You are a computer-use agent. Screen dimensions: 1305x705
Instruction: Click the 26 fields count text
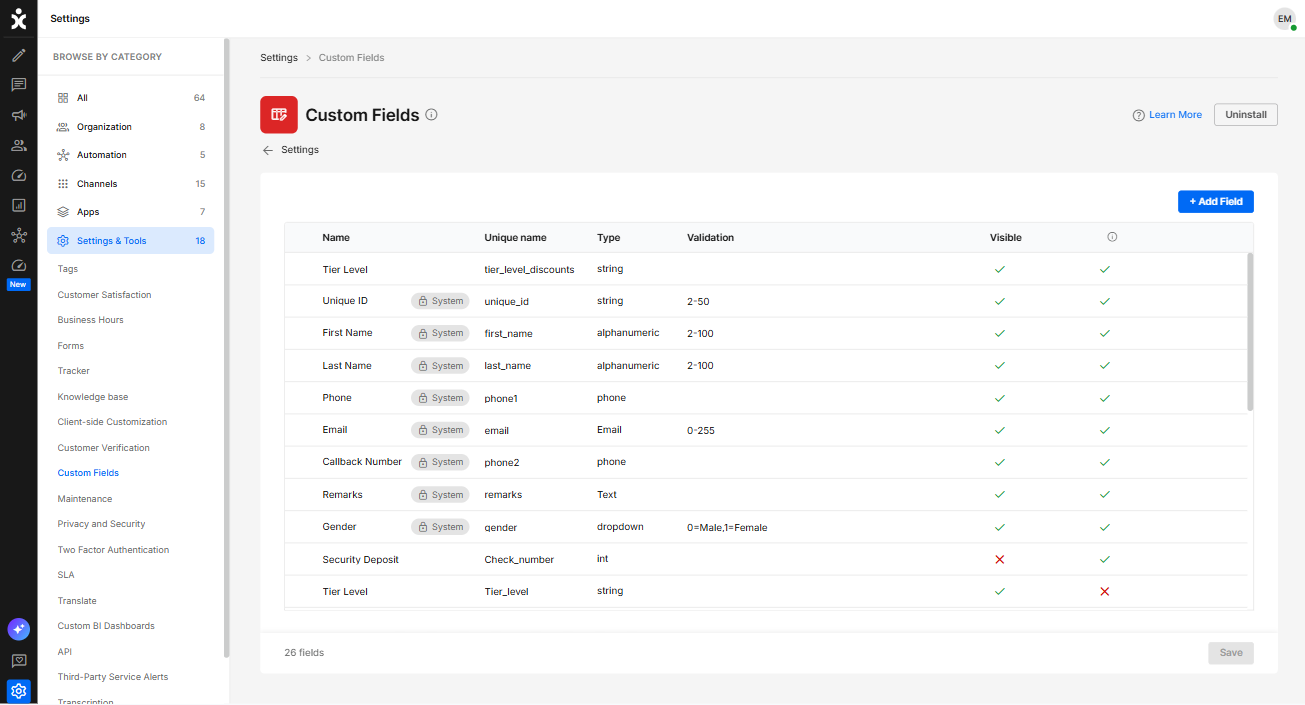(x=304, y=653)
